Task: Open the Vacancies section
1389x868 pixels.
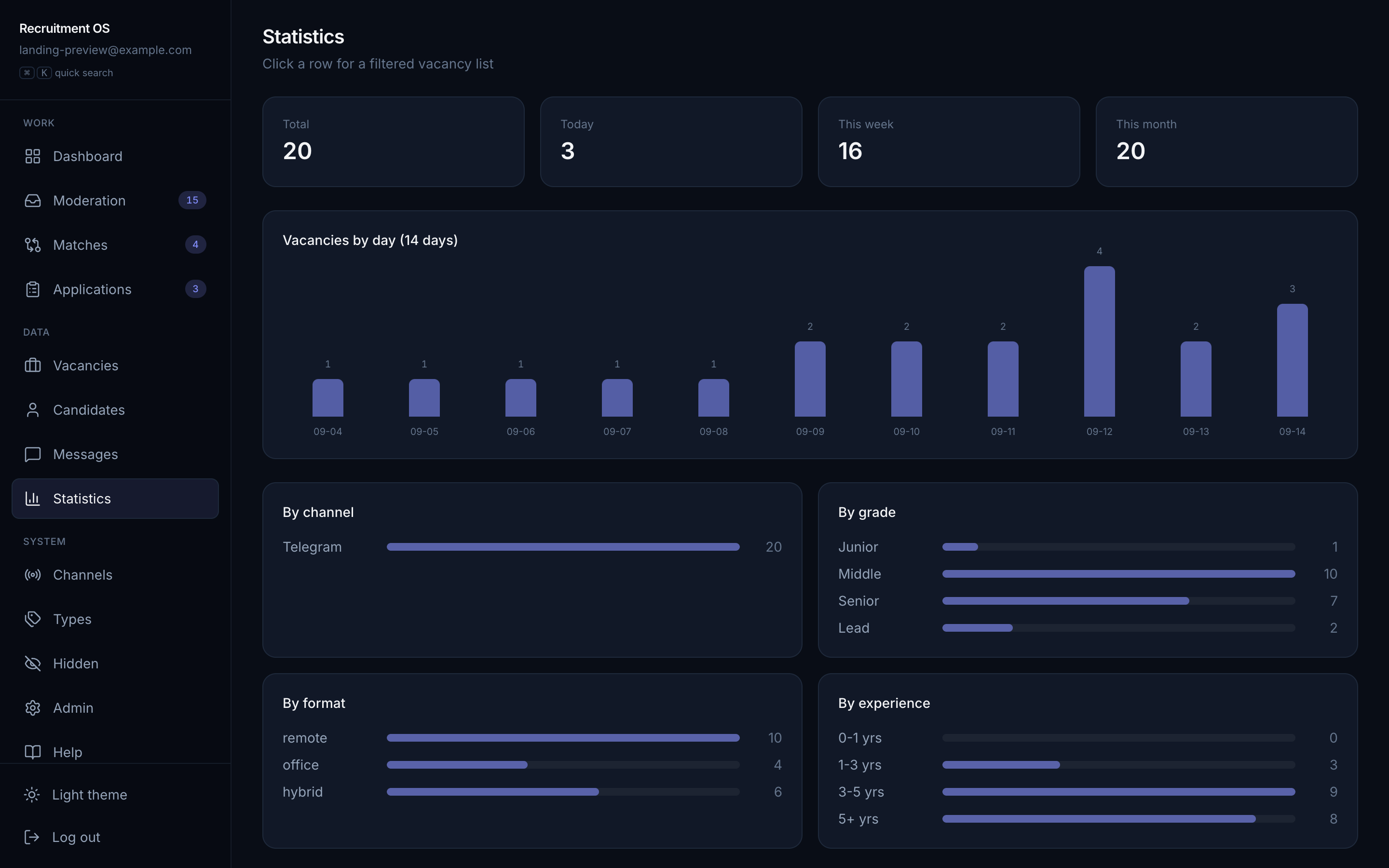Action: click(x=115, y=365)
